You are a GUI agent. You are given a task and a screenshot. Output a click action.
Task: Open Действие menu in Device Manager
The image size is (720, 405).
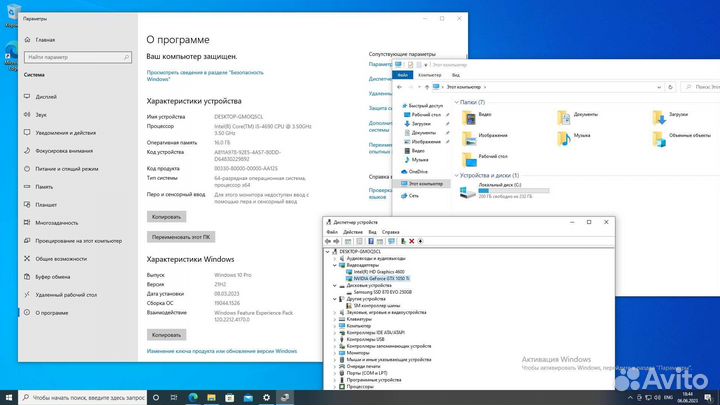(353, 232)
